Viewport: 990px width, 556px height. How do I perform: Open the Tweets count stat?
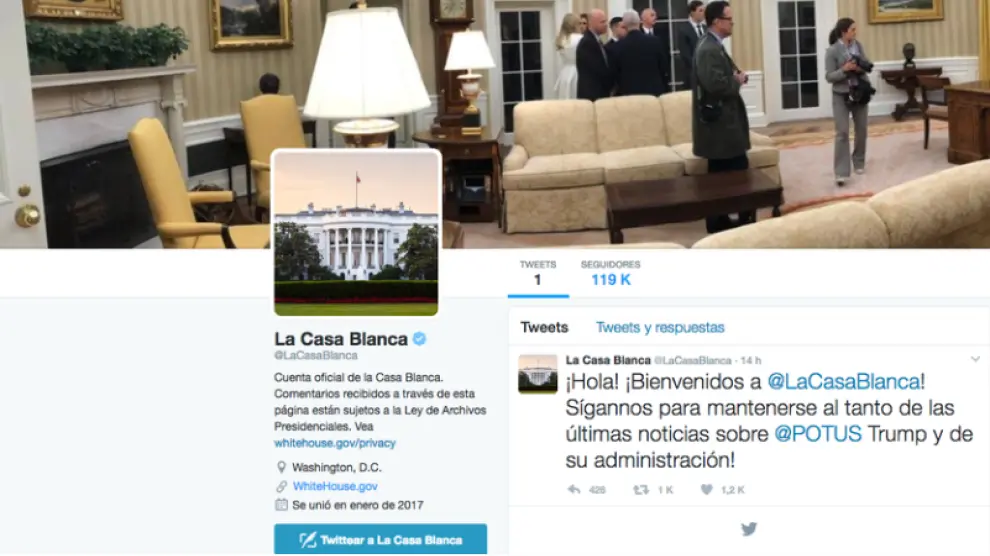pos(538,273)
